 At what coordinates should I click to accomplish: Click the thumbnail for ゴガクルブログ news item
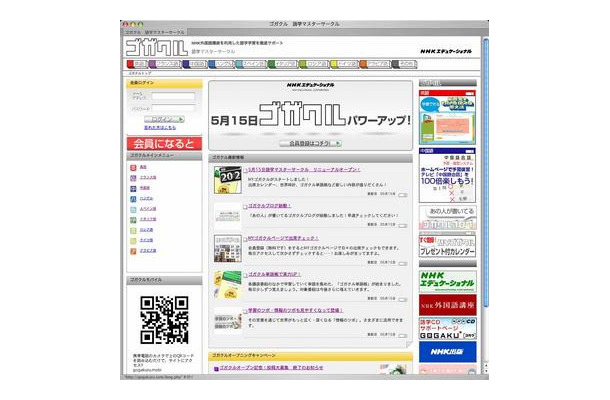tap(228, 216)
